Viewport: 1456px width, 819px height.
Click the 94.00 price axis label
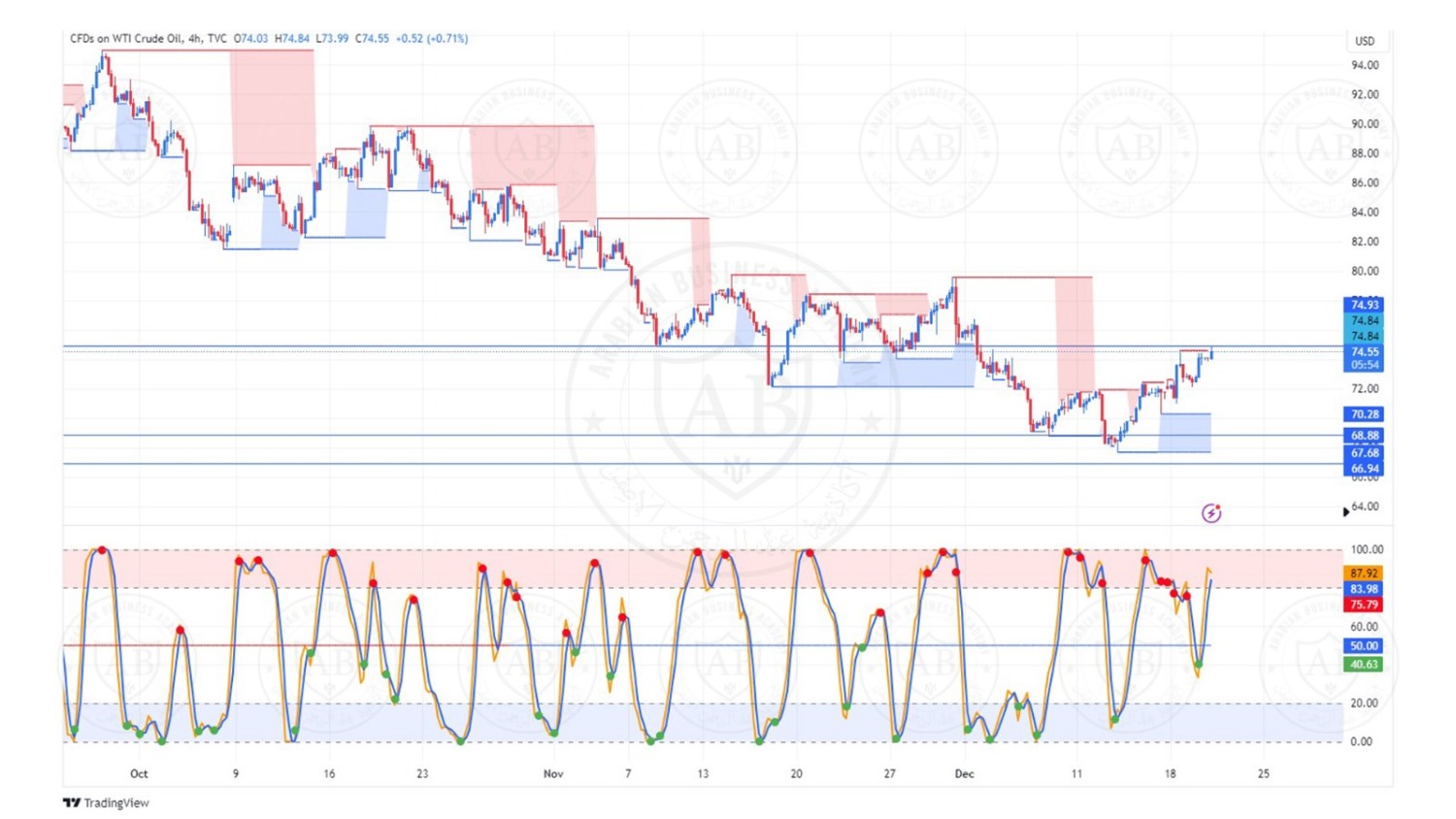click(x=1365, y=65)
